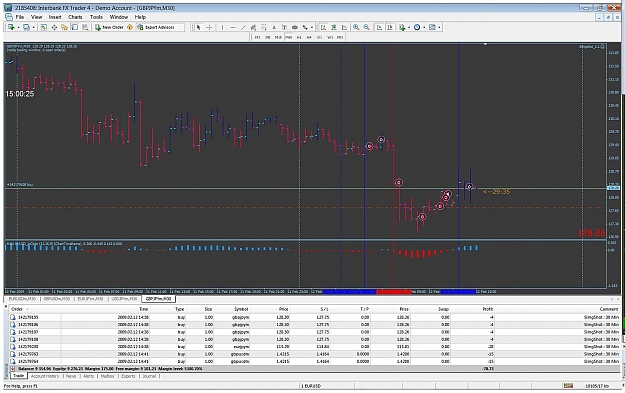Select the Vertical Line drawing tool

click(222, 27)
